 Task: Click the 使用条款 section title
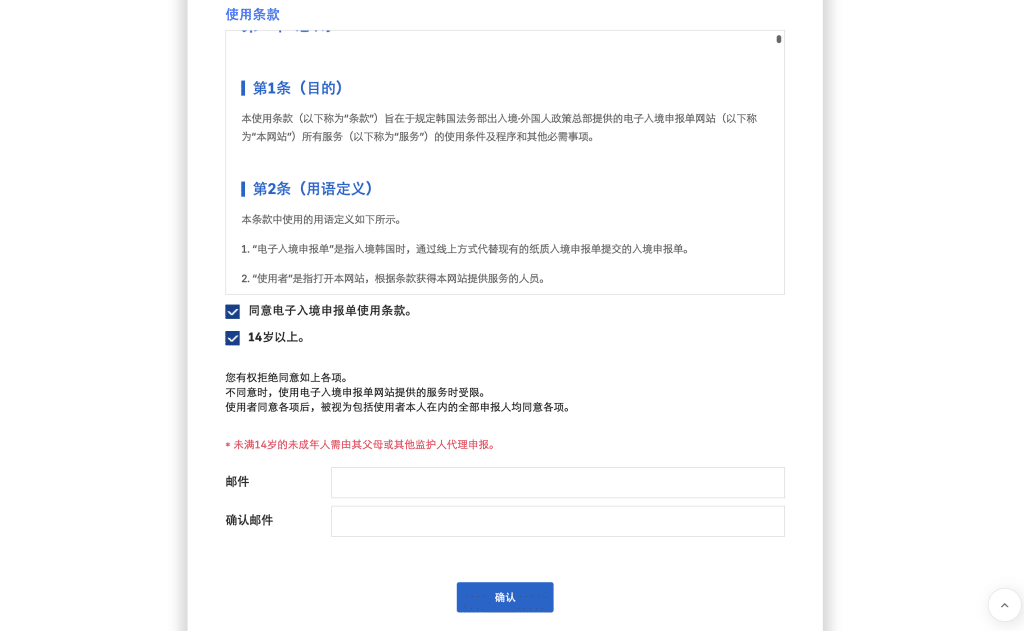point(252,14)
